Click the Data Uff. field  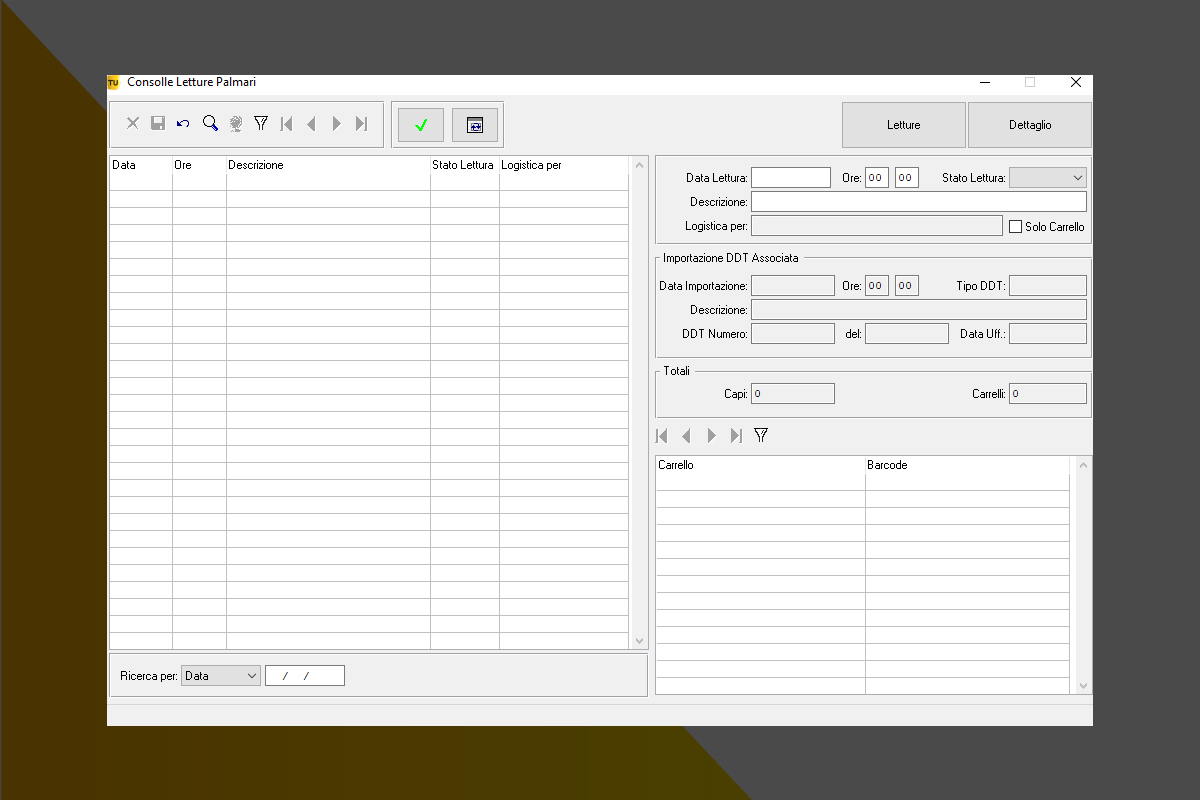pyautogui.click(x=1048, y=334)
